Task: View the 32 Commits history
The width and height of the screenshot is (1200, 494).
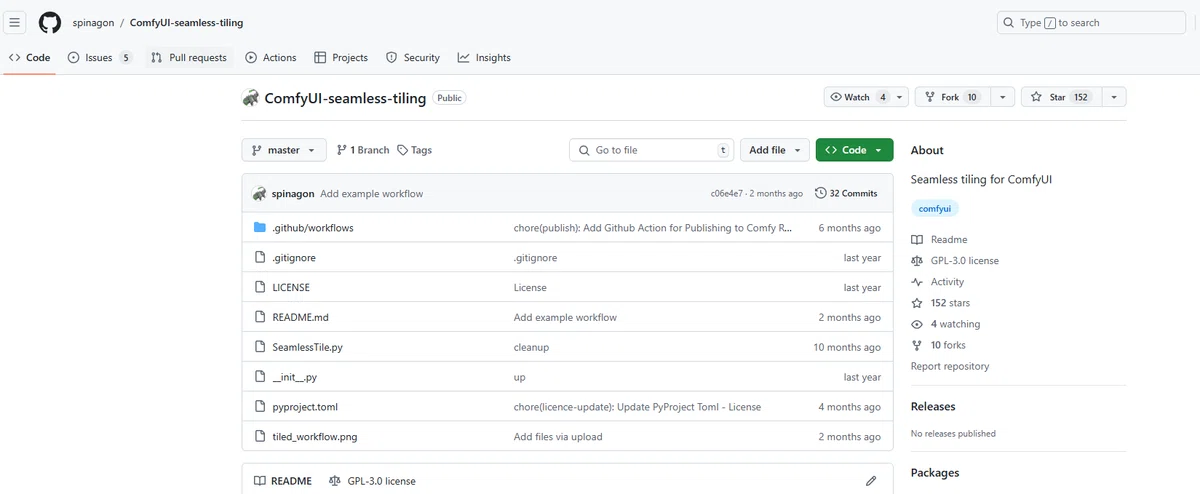Action: point(846,193)
